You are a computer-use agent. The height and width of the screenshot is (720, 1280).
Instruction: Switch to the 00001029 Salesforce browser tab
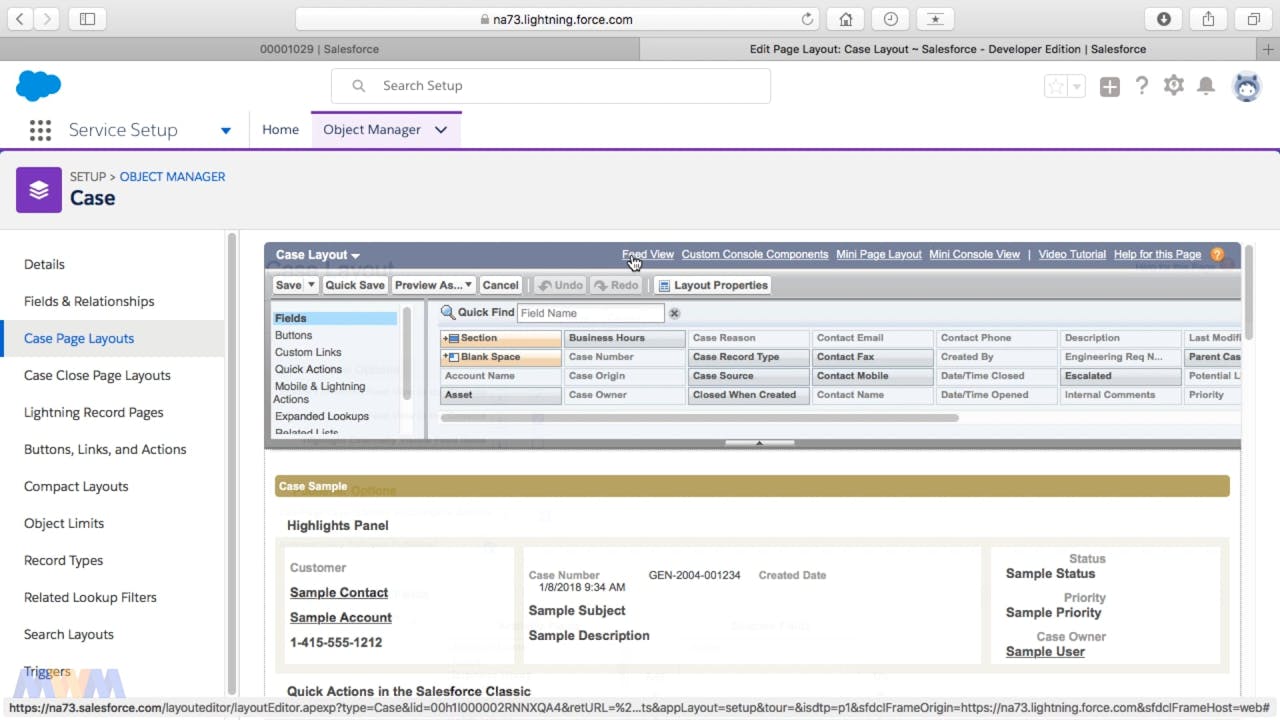[319, 49]
